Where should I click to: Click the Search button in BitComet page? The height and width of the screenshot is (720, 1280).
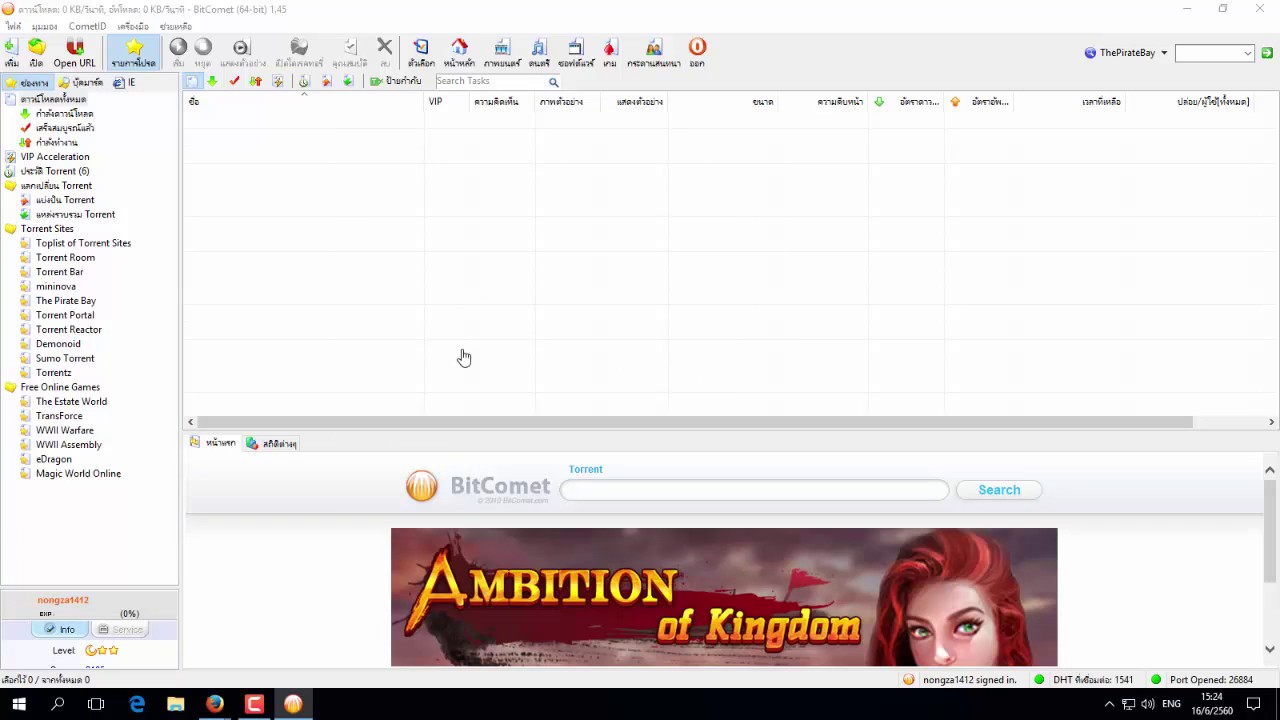pos(999,490)
